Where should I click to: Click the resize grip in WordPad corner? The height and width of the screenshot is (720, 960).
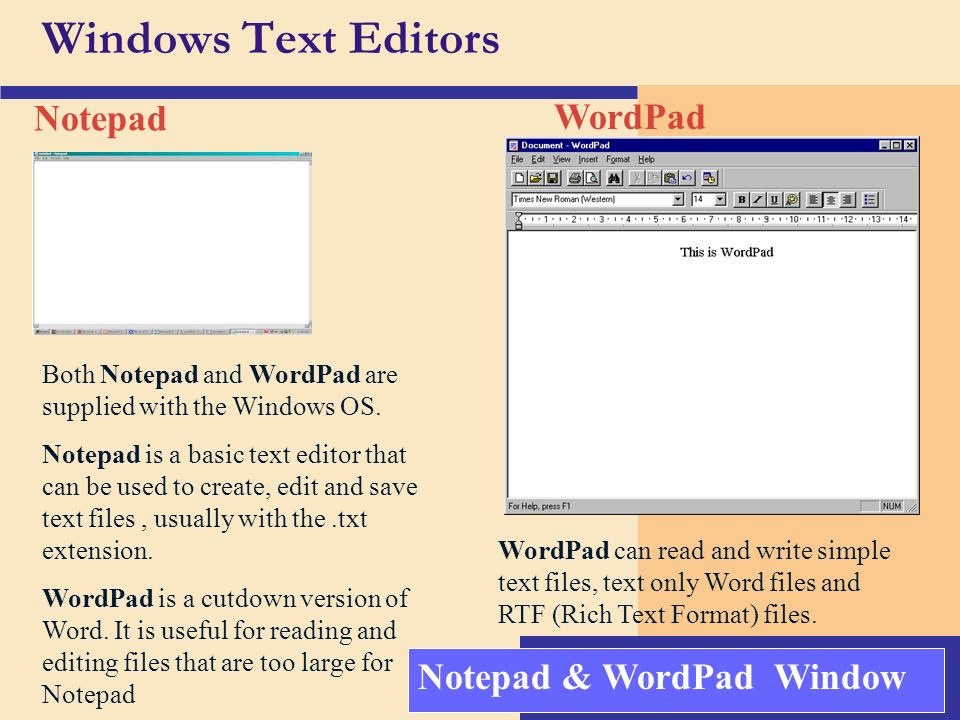912,507
